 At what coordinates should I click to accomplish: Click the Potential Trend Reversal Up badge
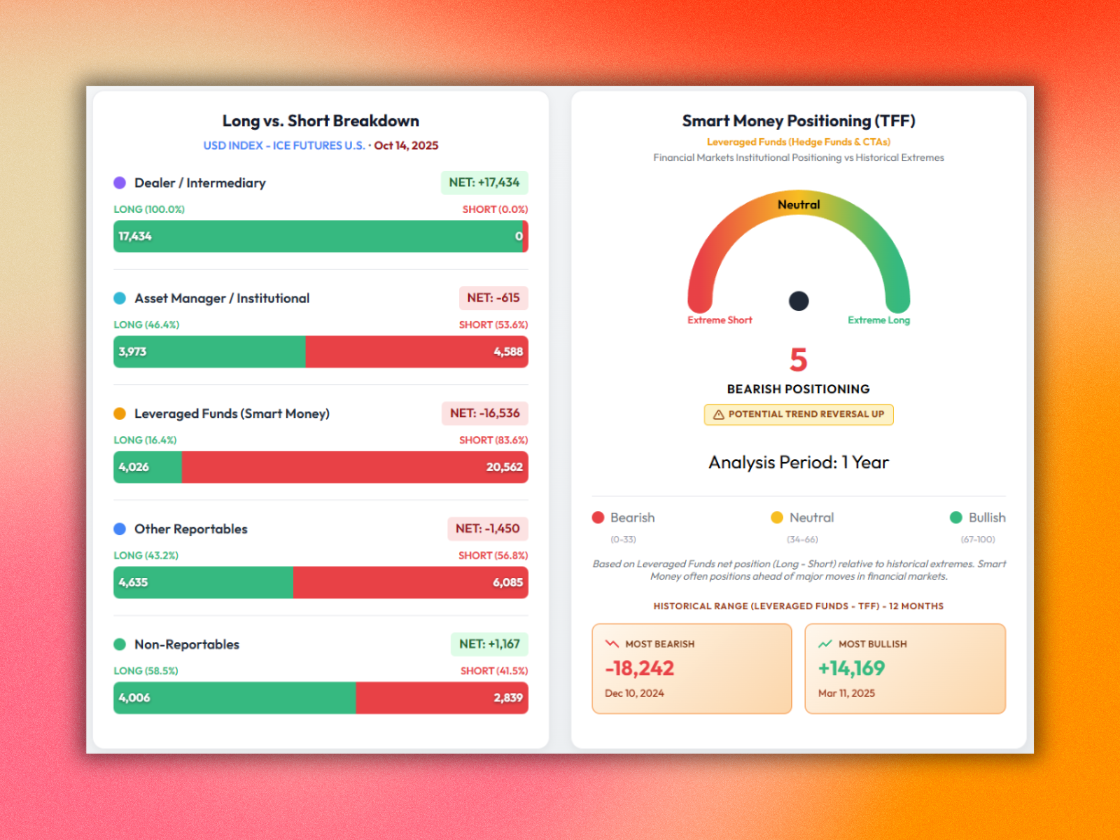click(x=798, y=414)
